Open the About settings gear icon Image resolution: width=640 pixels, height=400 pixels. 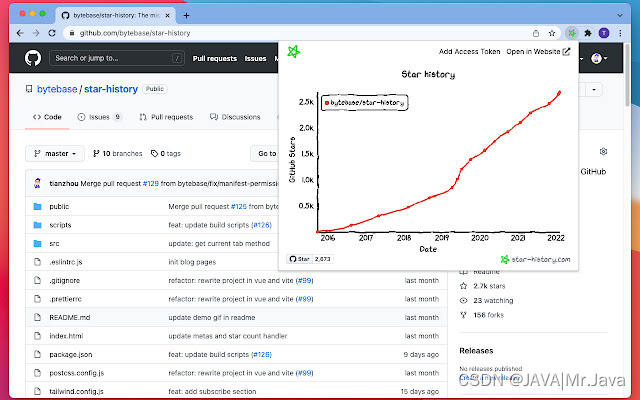603,151
